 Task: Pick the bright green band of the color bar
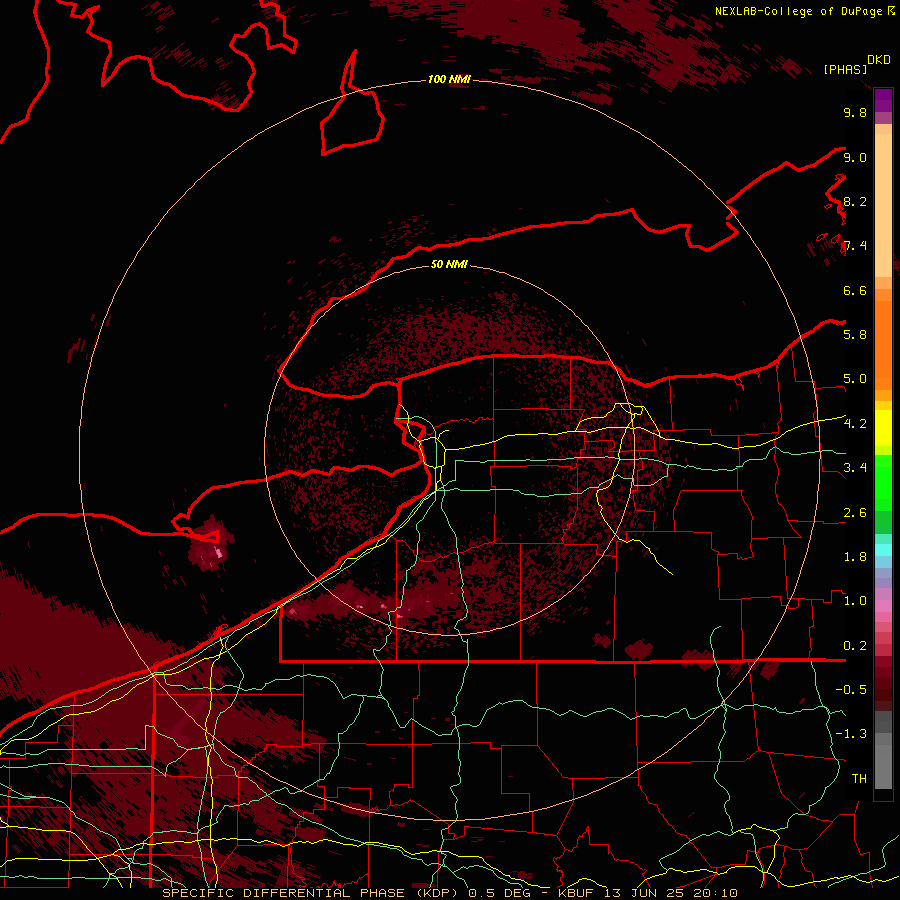(x=883, y=482)
